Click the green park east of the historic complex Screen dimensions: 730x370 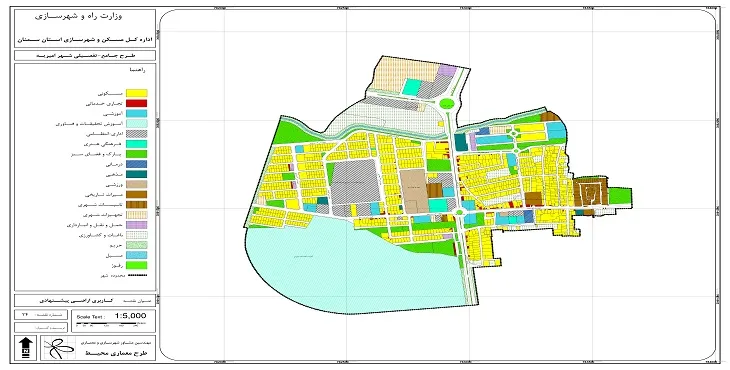pos(620,195)
